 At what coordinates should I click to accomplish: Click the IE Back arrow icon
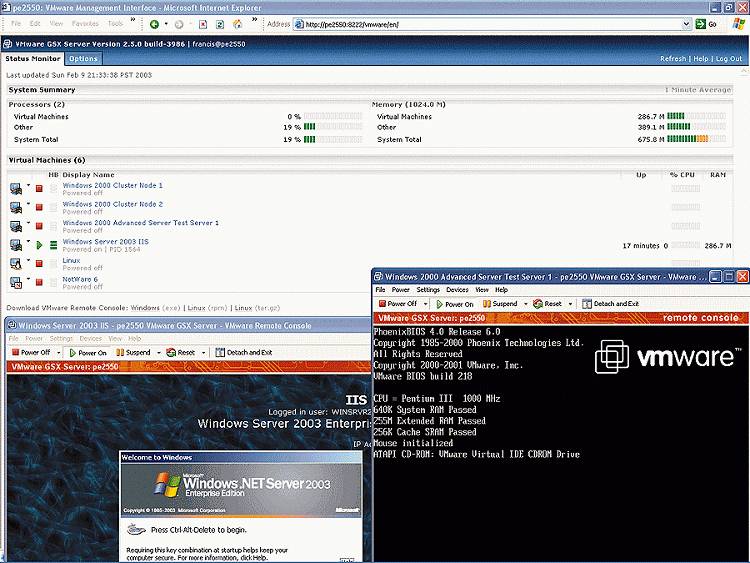tap(154, 24)
